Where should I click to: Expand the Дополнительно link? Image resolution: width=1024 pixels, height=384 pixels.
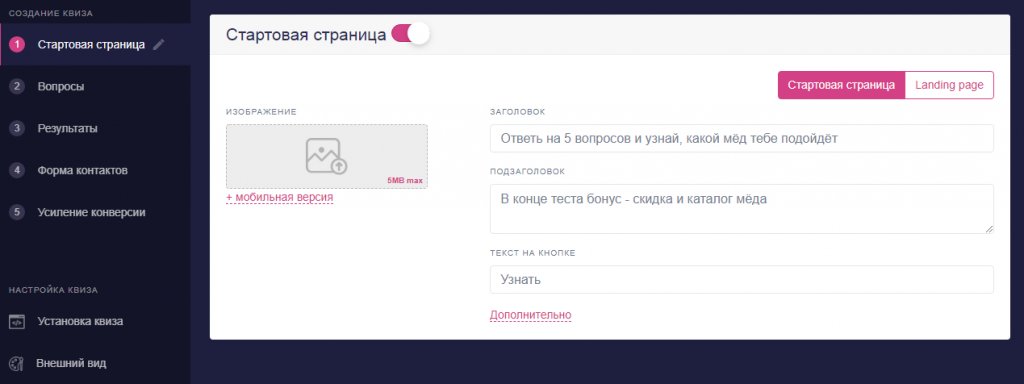pyautogui.click(x=530, y=315)
